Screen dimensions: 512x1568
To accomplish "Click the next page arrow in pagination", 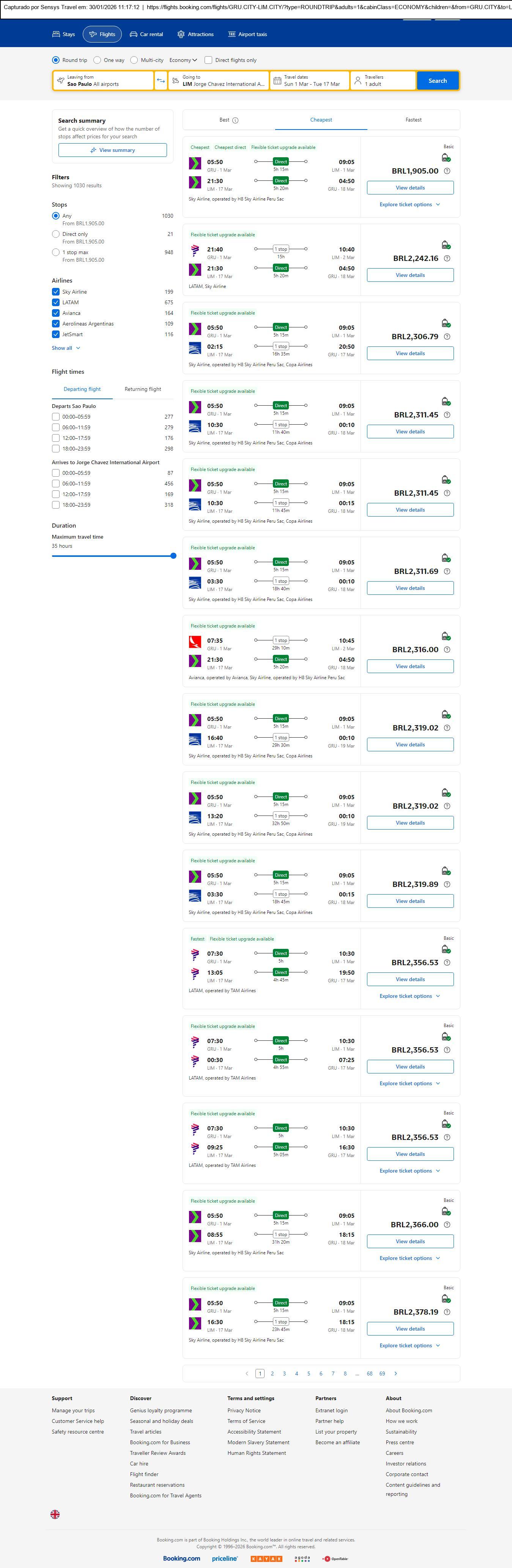I will click(396, 1373).
